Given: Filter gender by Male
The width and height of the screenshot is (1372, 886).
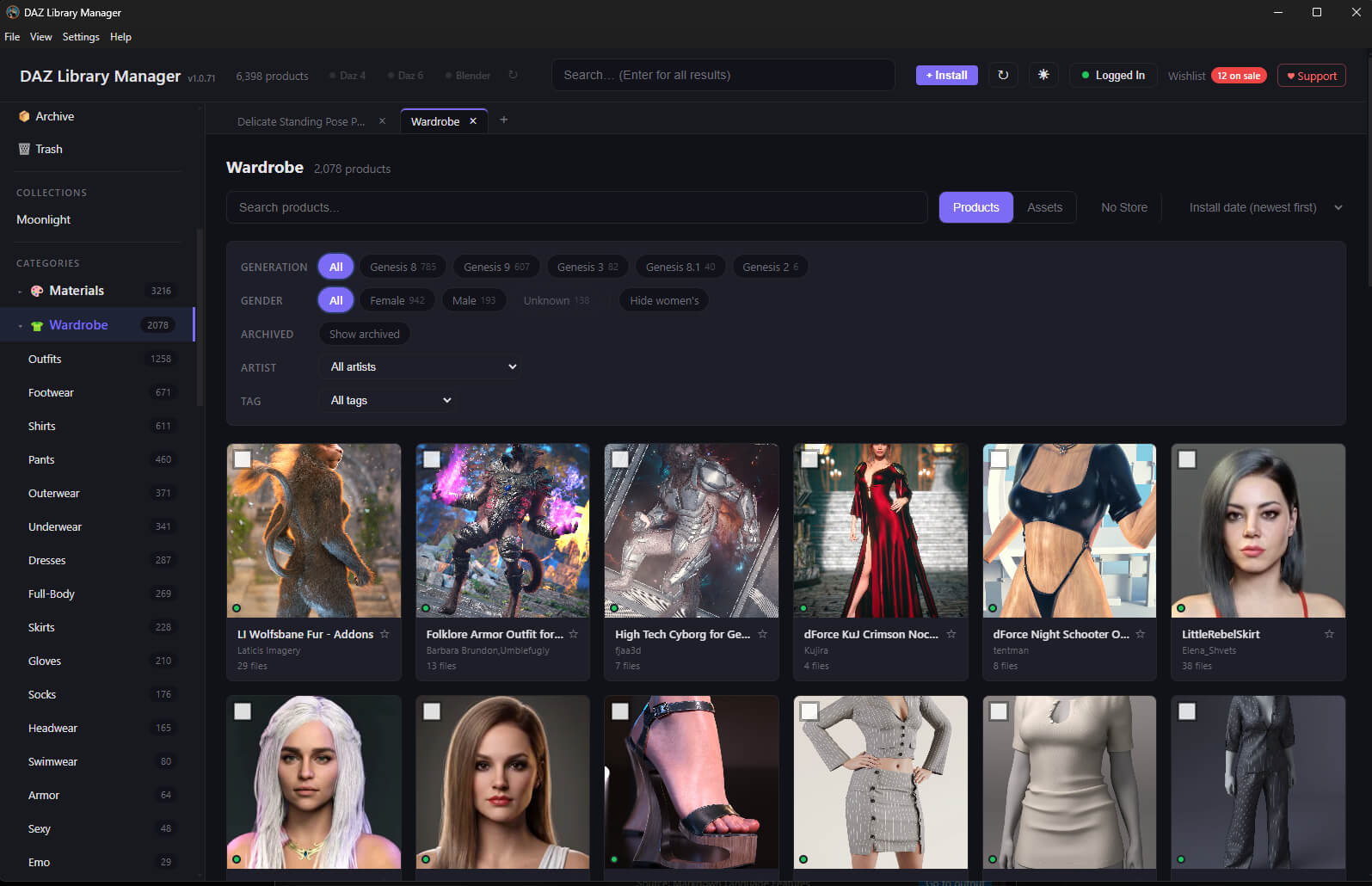Looking at the screenshot, I should [x=474, y=300].
